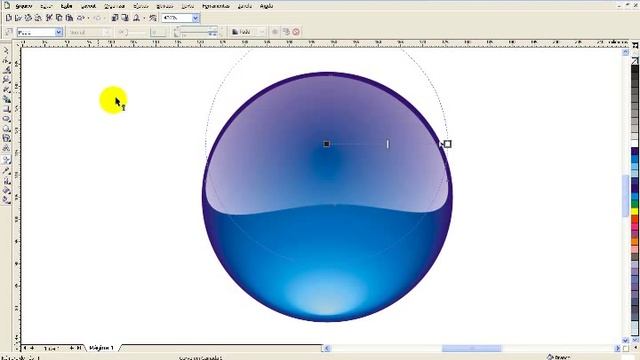Click the Paste icon in toolbar
640x360 pixels.
[69, 18]
